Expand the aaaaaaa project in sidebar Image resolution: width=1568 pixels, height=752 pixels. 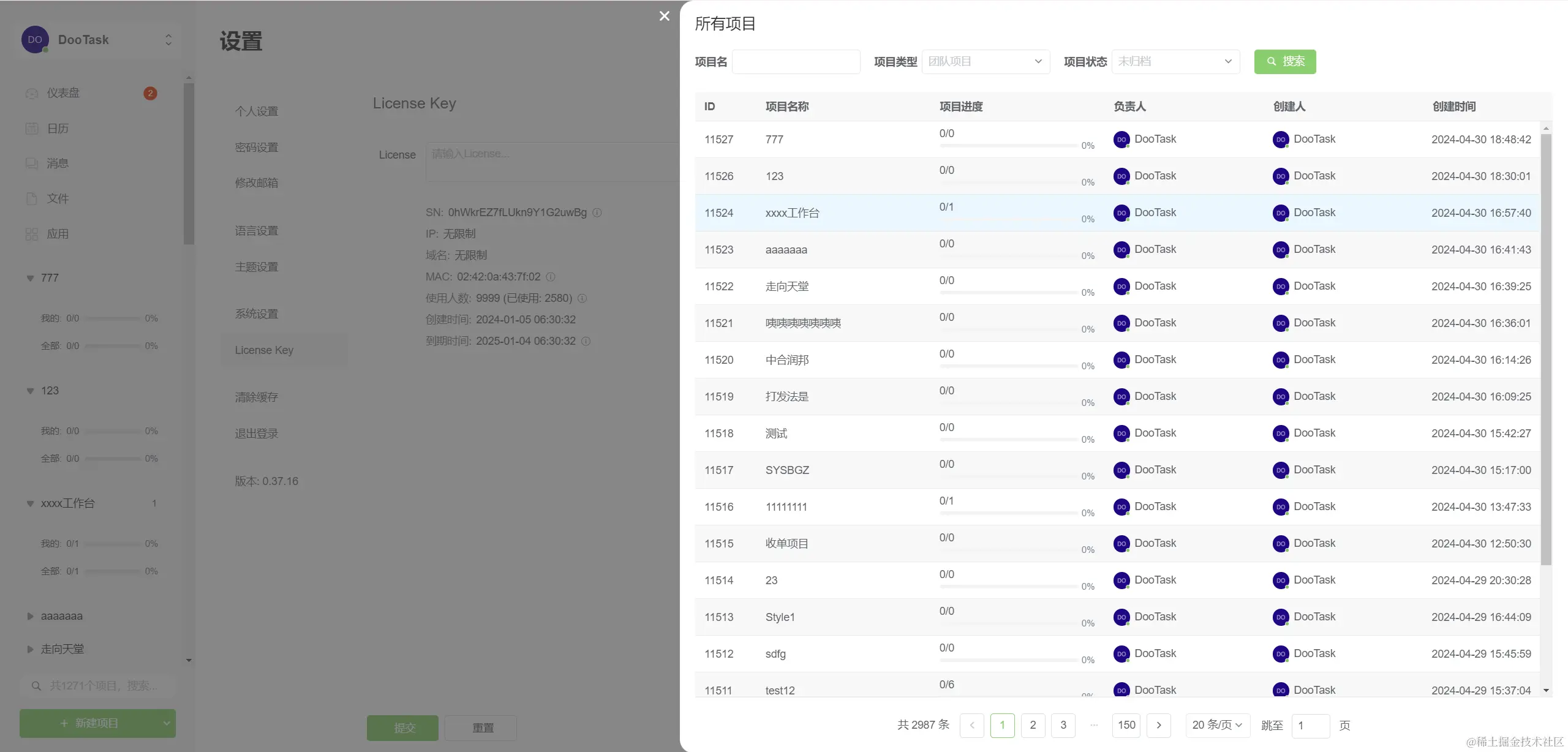[30, 616]
